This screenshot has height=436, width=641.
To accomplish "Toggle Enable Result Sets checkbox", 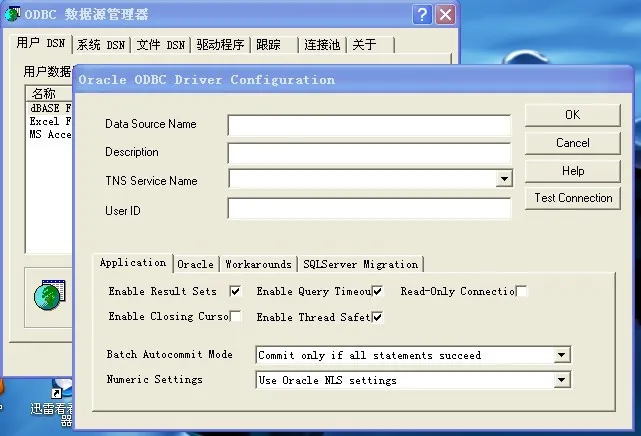I will pos(235,291).
